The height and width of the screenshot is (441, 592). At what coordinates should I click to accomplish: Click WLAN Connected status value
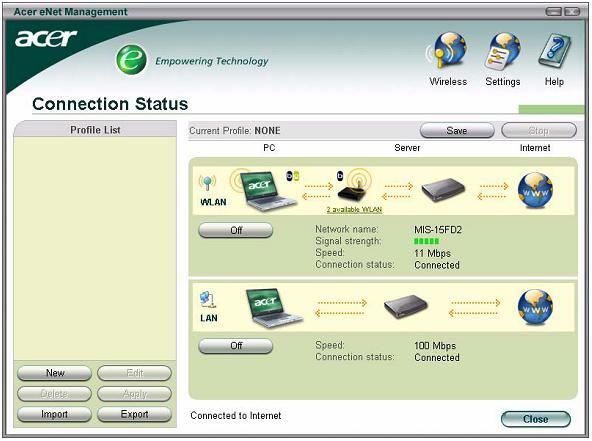coord(437,265)
